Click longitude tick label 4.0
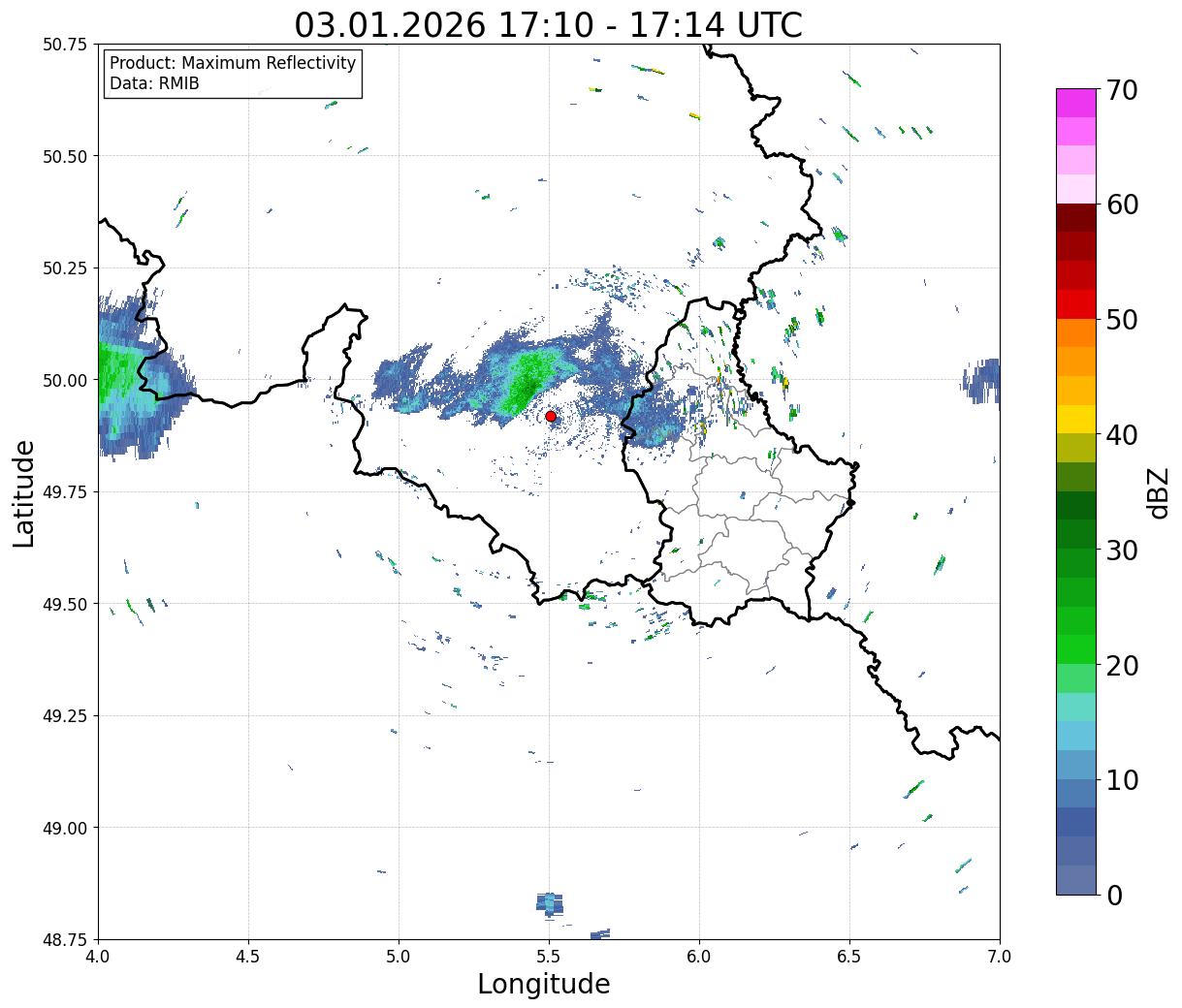 pos(98,956)
